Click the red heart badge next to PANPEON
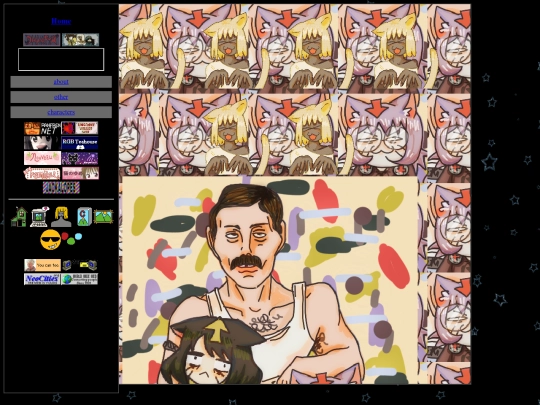540x405 pixels. (x=80, y=128)
